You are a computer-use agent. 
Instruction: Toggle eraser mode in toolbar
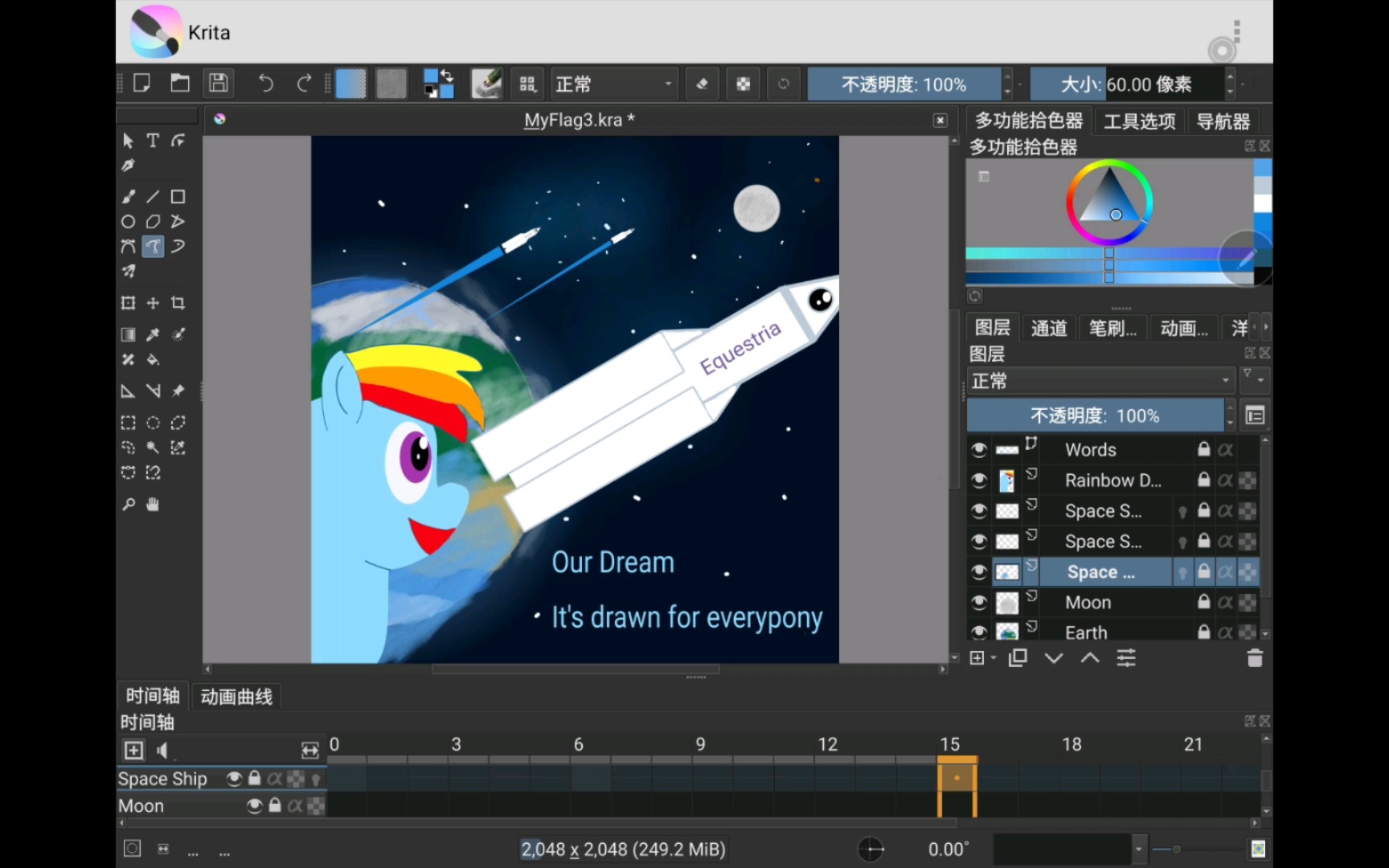[702, 84]
